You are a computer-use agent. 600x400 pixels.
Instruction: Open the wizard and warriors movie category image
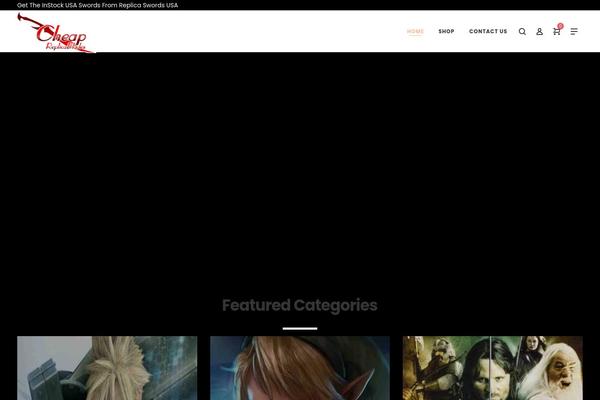coord(493,368)
